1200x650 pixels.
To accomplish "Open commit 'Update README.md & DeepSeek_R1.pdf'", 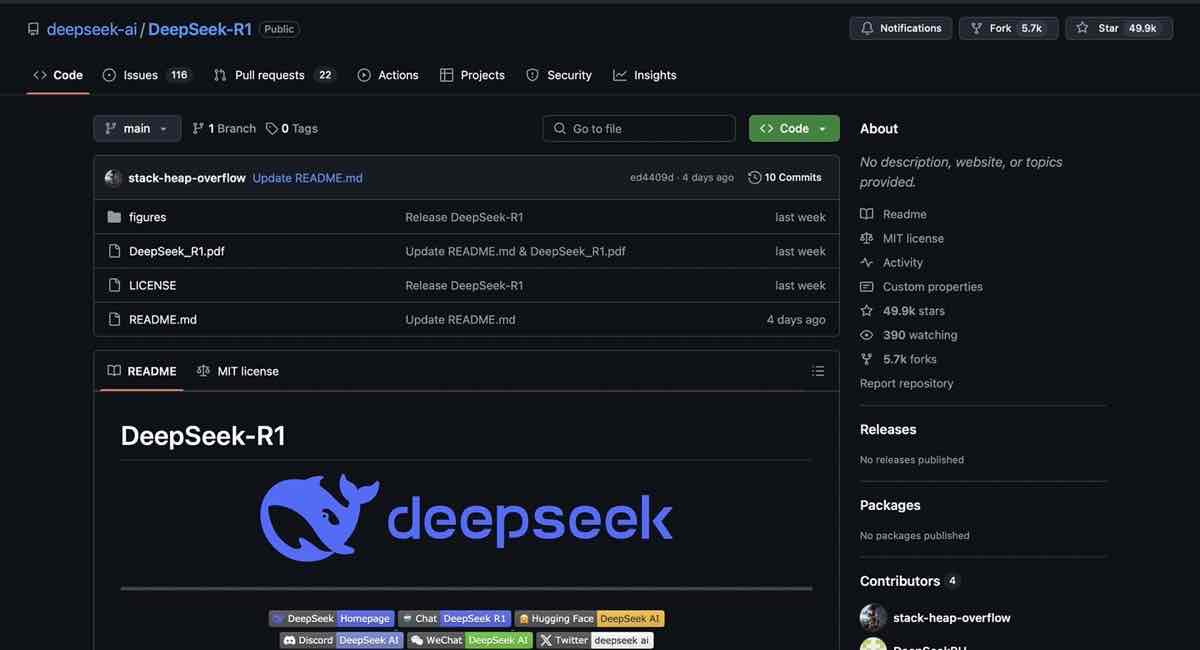I will pos(515,251).
